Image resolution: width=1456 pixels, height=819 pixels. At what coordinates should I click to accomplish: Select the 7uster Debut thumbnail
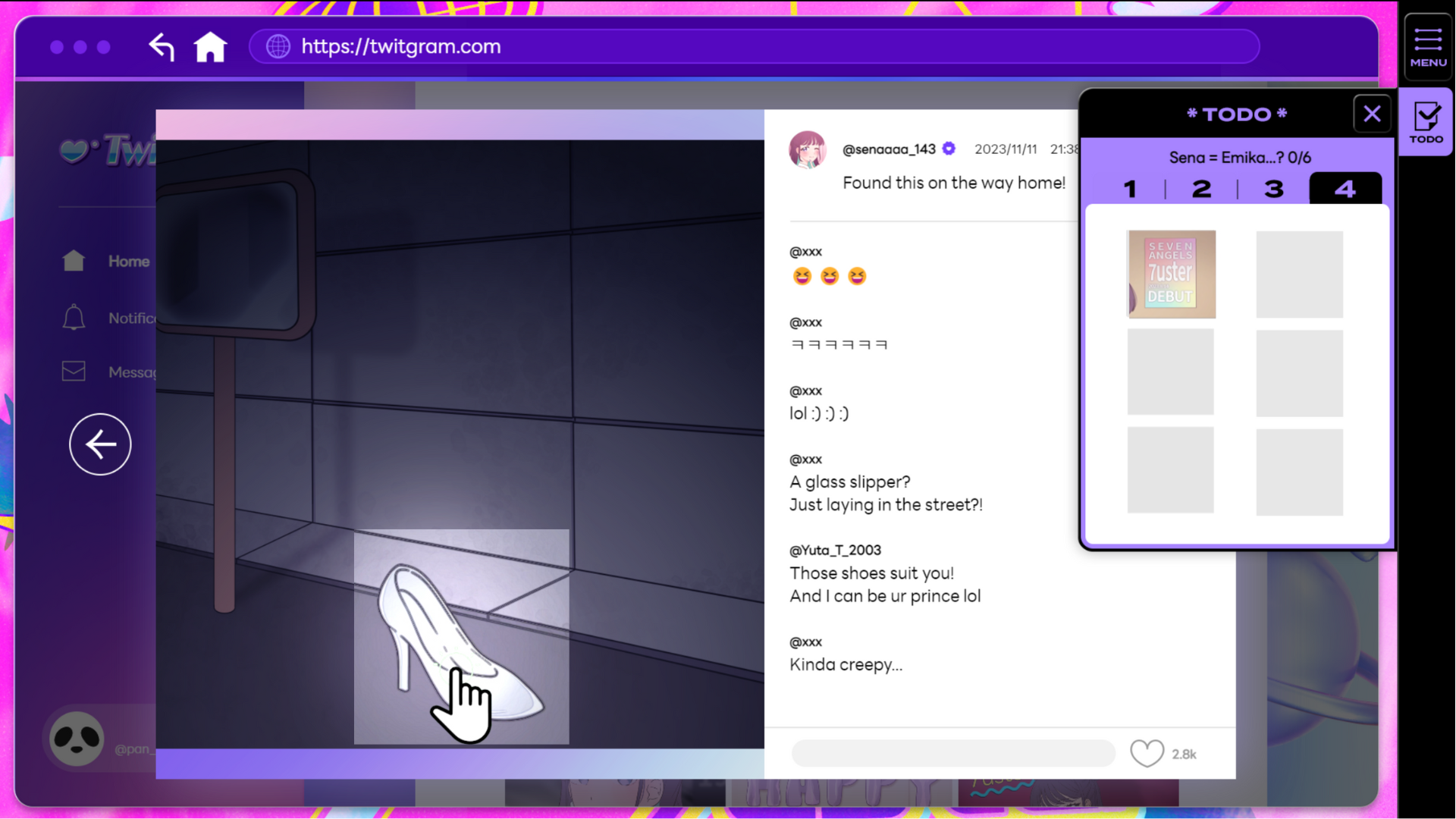(1171, 275)
